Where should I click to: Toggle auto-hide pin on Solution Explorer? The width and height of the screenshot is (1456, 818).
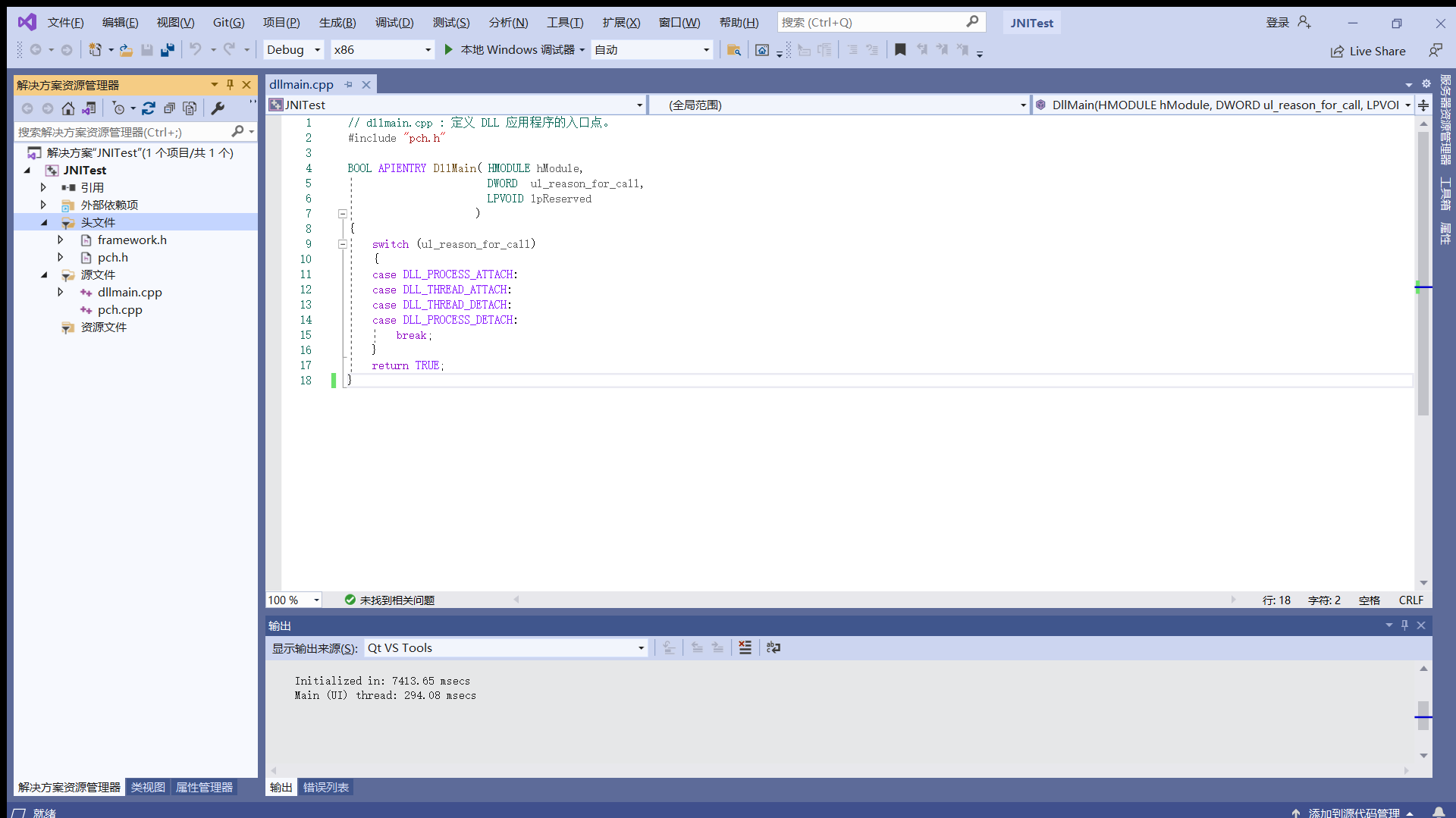230,85
